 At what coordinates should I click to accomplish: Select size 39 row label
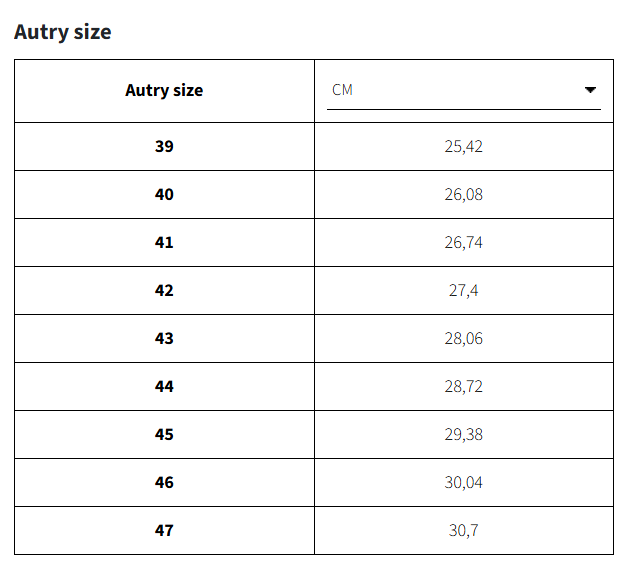(x=164, y=146)
